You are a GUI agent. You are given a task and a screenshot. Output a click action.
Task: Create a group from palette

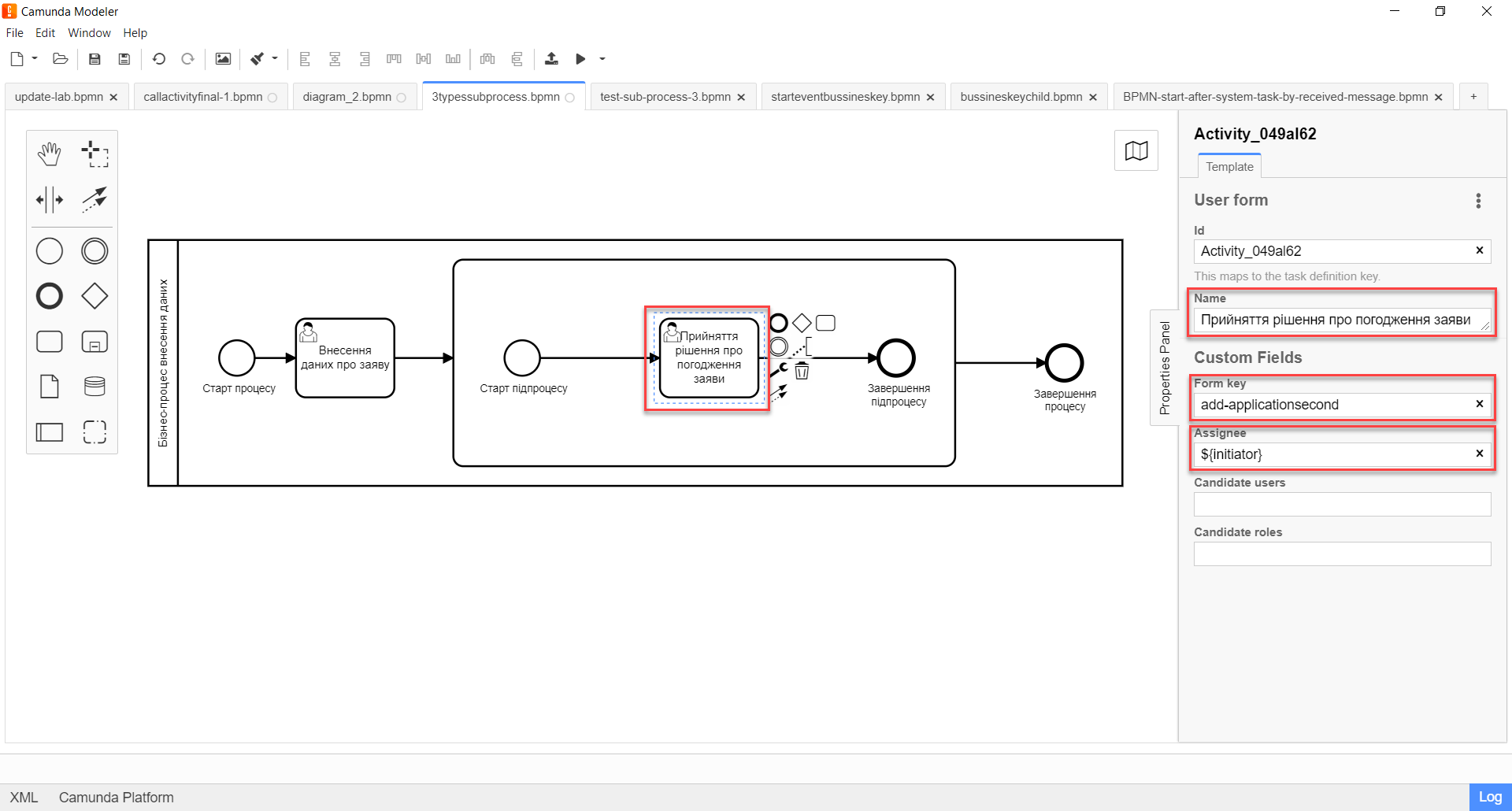tap(94, 432)
